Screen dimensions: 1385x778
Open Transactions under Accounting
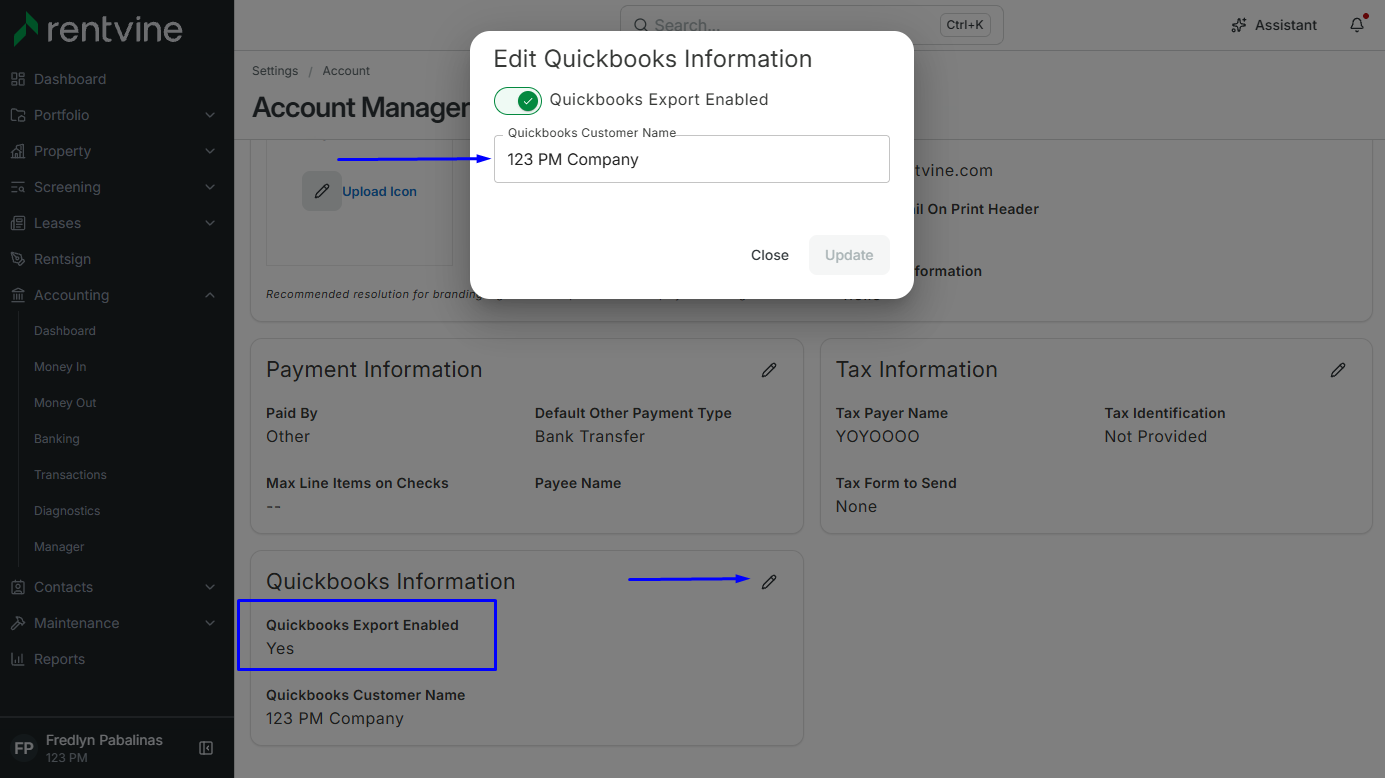tap(70, 475)
